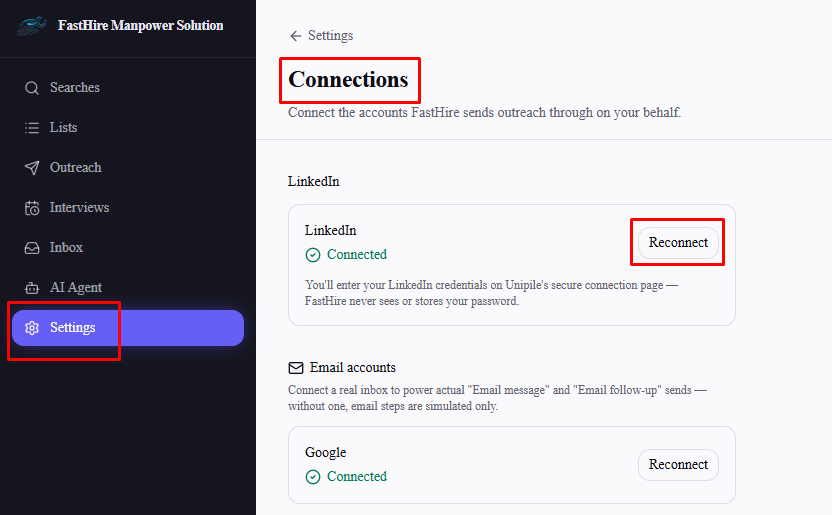The width and height of the screenshot is (832, 515).
Task: Reconnect the Google email account
Action: point(678,465)
